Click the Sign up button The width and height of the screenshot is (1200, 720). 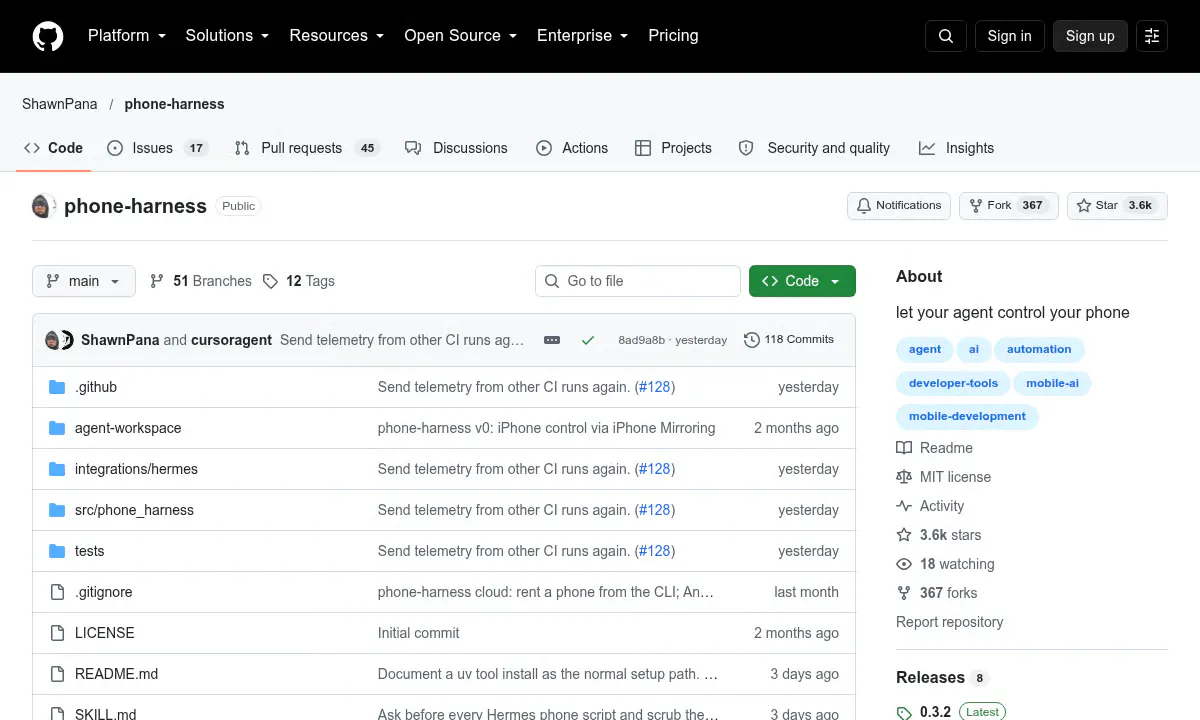1090,36
